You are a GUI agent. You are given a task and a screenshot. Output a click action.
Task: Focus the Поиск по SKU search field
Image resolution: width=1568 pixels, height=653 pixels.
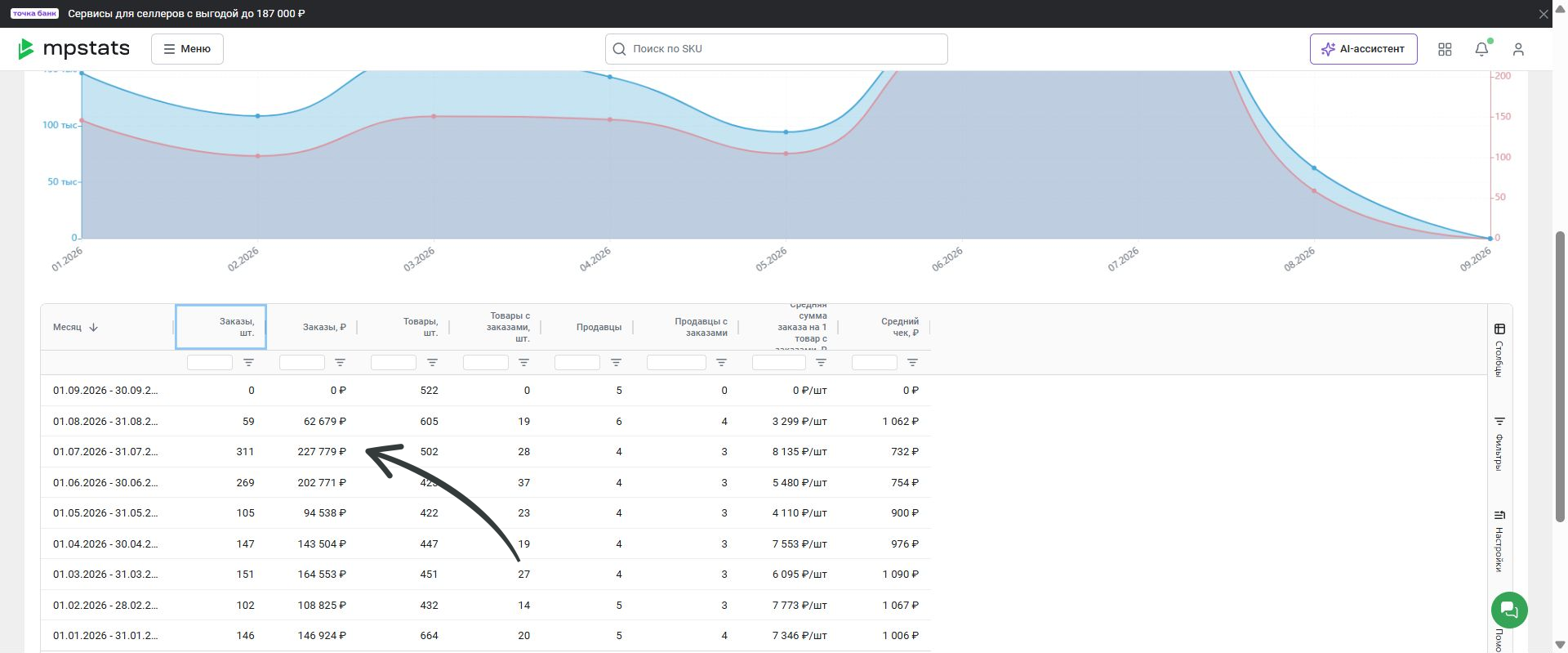[776, 49]
